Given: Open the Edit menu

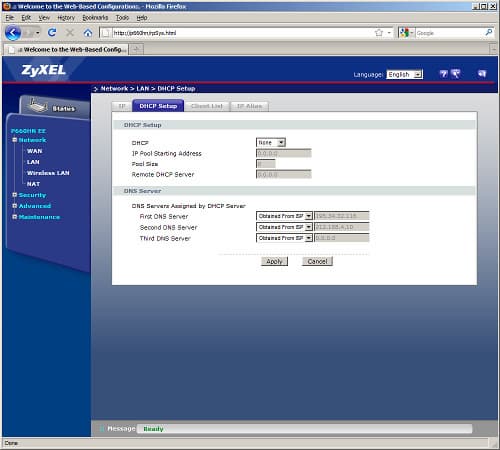Looking at the screenshot, I should click(x=26, y=18).
